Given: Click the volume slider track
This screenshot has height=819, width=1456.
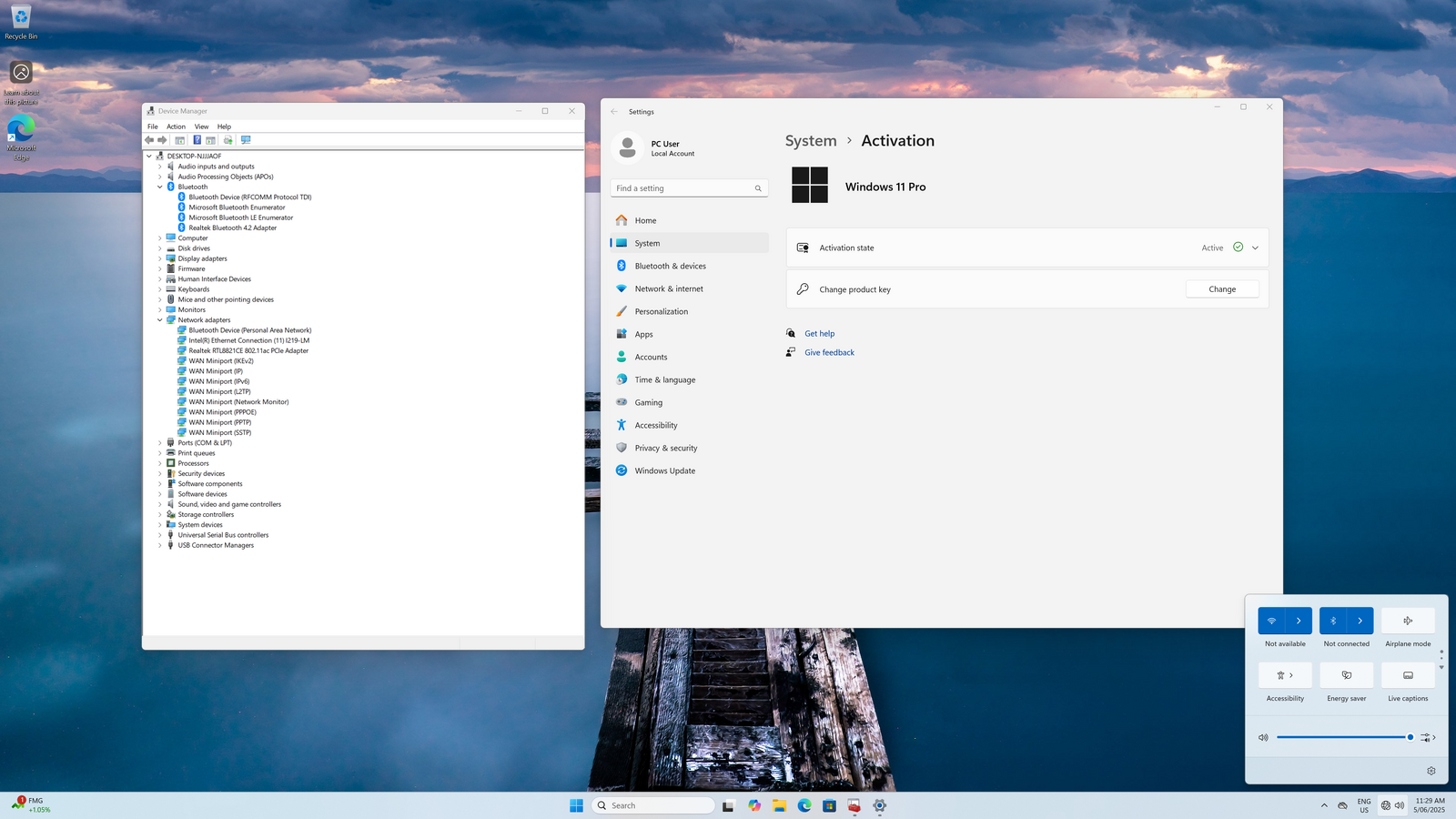Looking at the screenshot, I should point(1342,738).
